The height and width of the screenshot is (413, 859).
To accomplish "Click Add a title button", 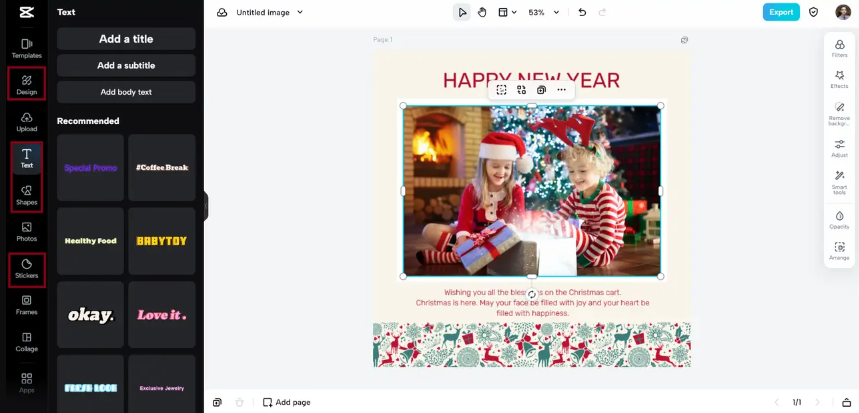I will click(126, 39).
